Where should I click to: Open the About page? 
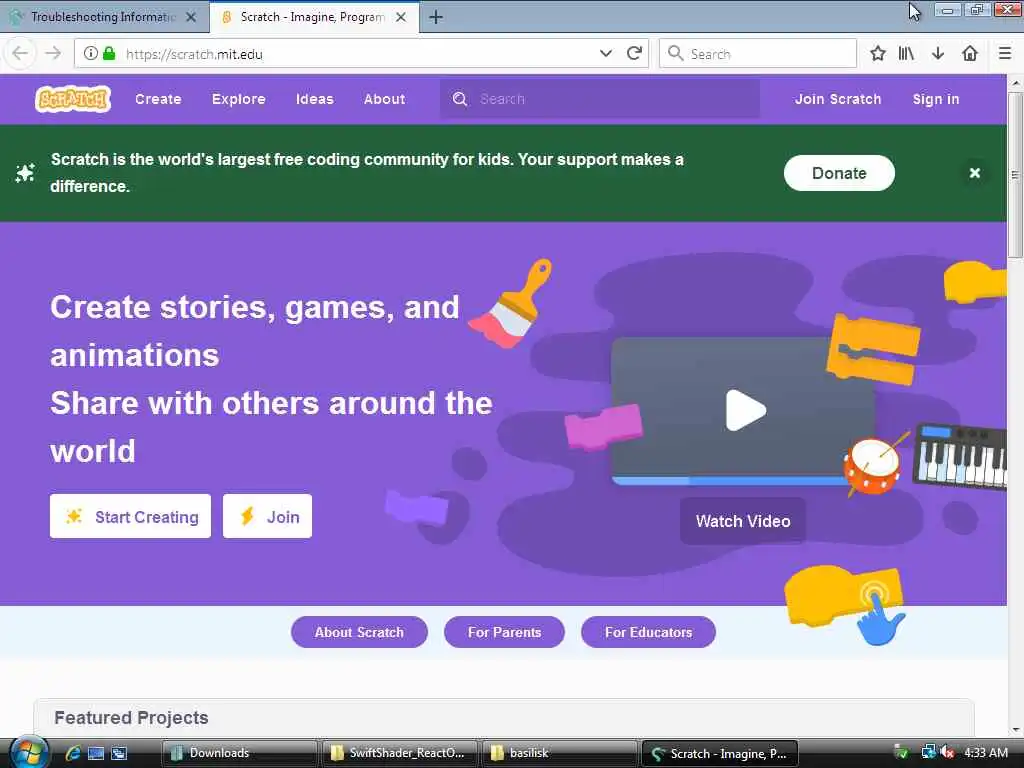385,99
